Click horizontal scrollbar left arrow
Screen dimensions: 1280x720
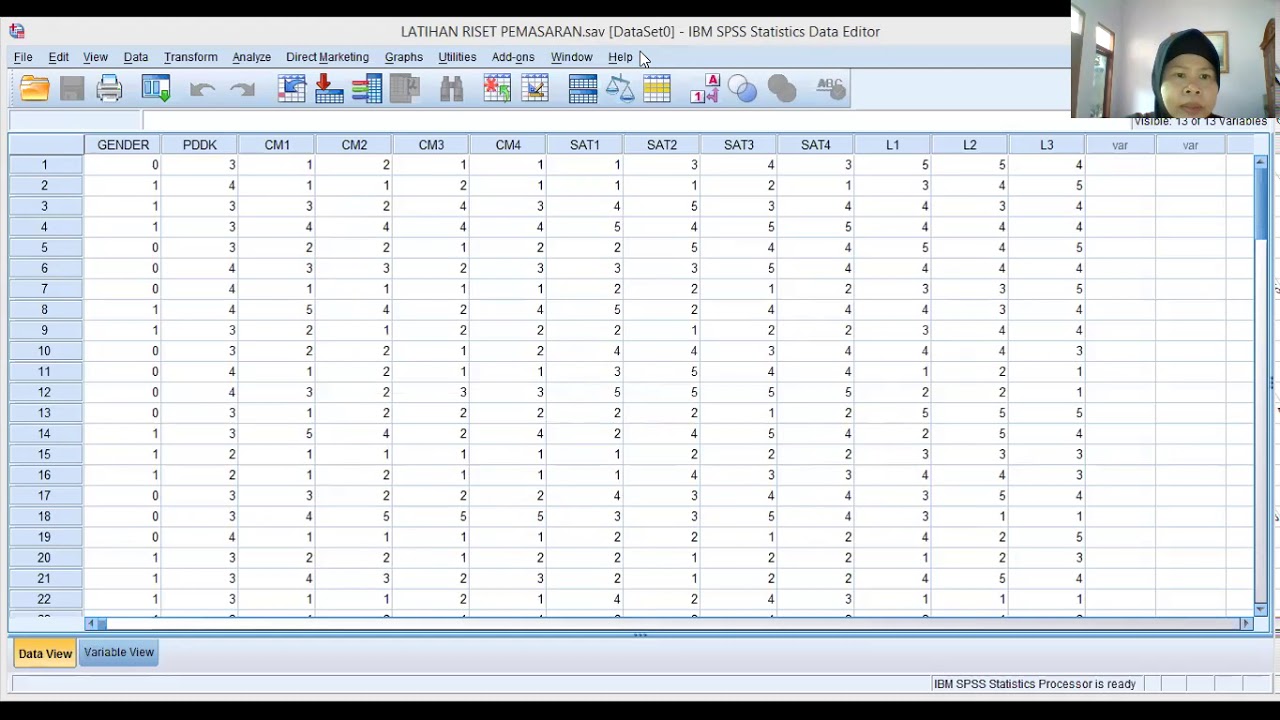point(91,624)
